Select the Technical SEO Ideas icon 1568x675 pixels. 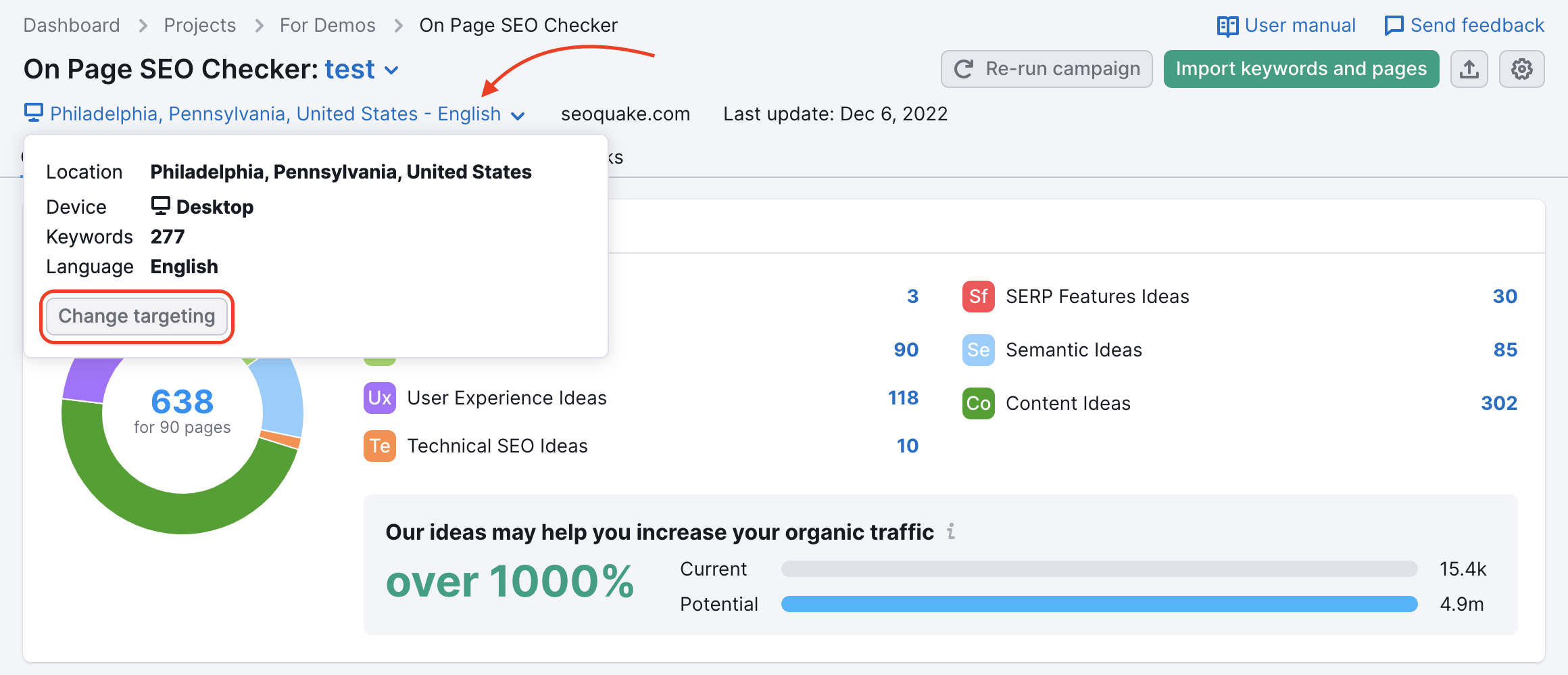coord(379,446)
